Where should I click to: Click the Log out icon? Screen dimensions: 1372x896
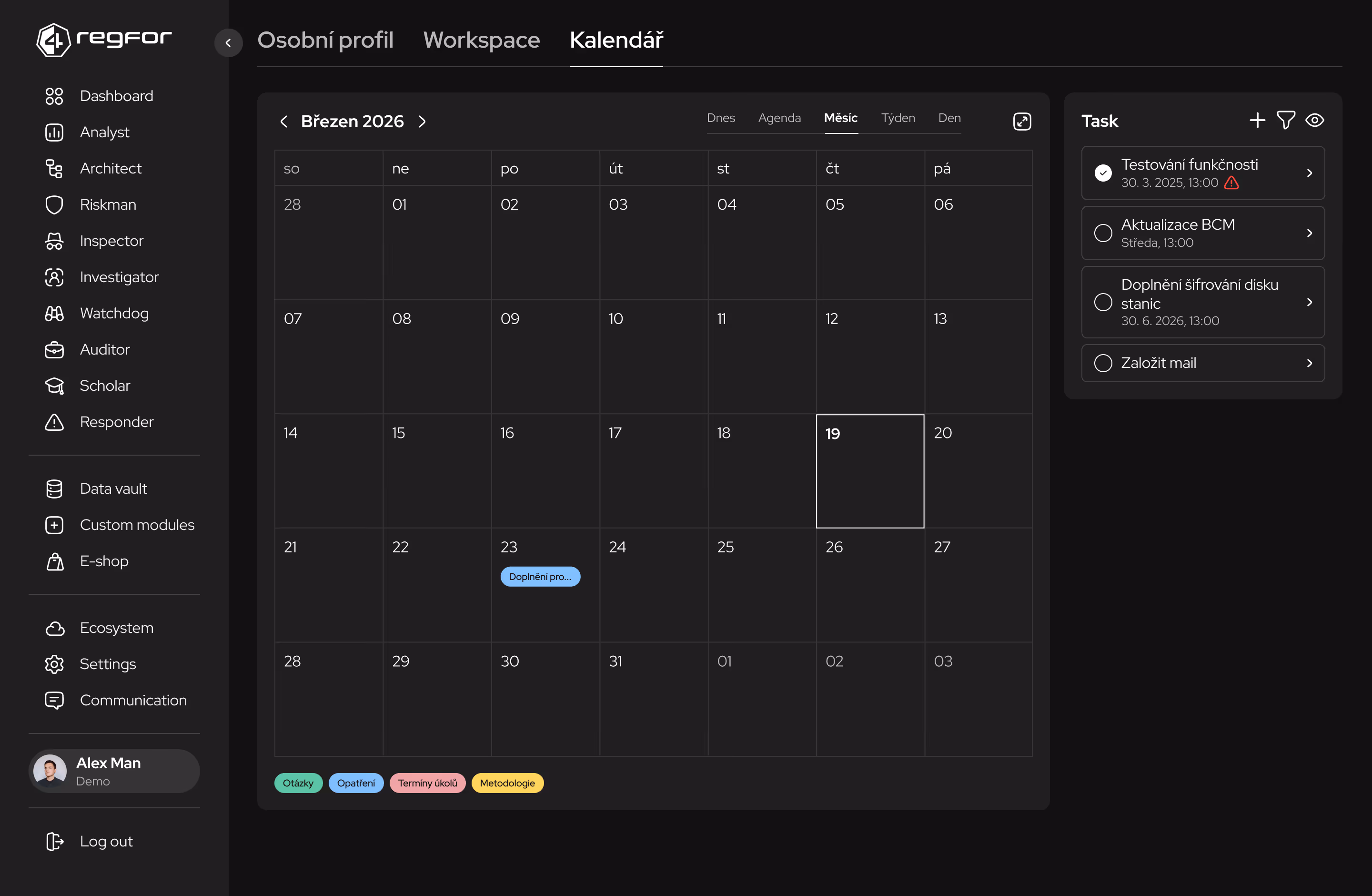(x=54, y=841)
